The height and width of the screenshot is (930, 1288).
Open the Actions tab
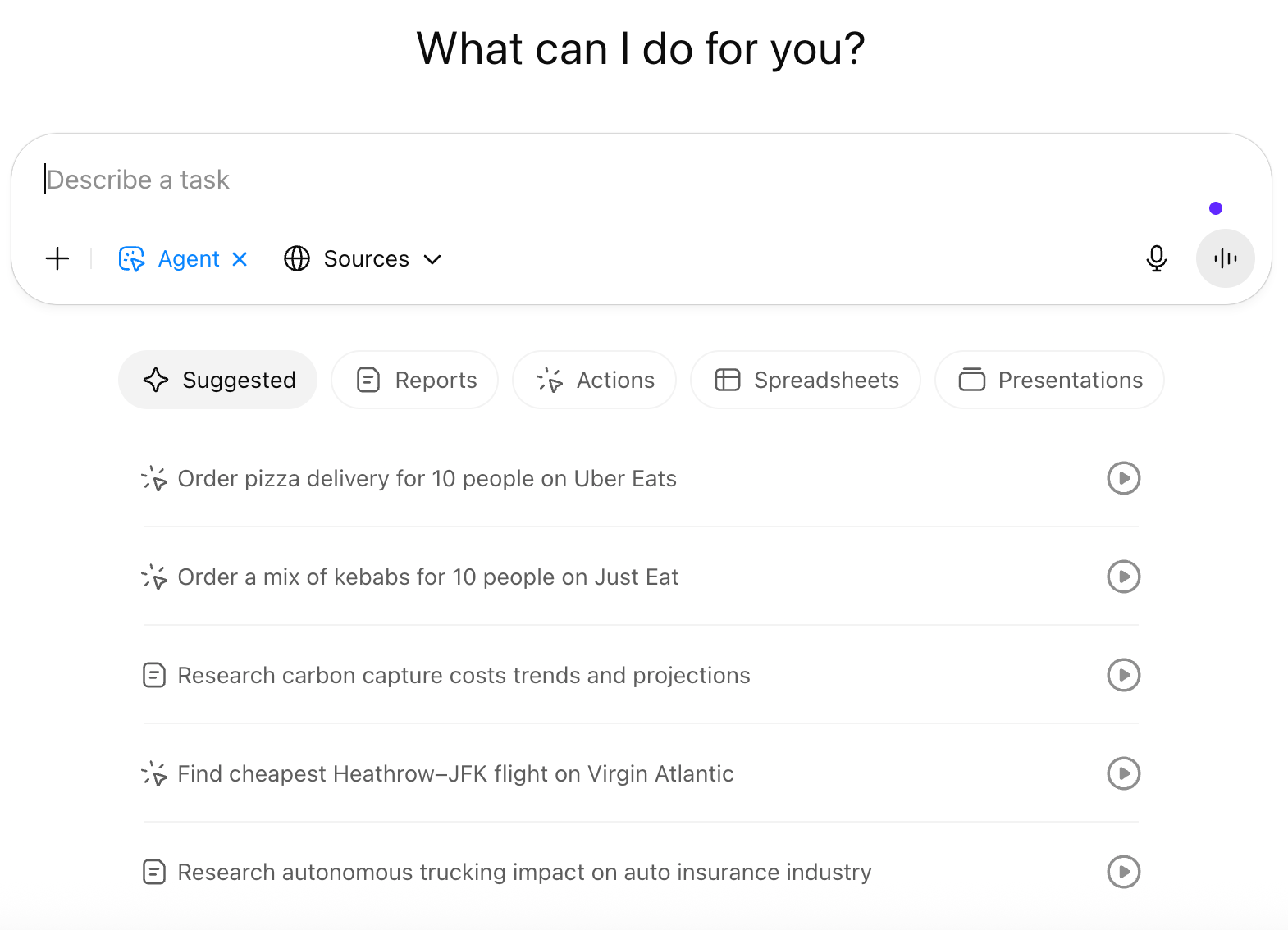[595, 380]
